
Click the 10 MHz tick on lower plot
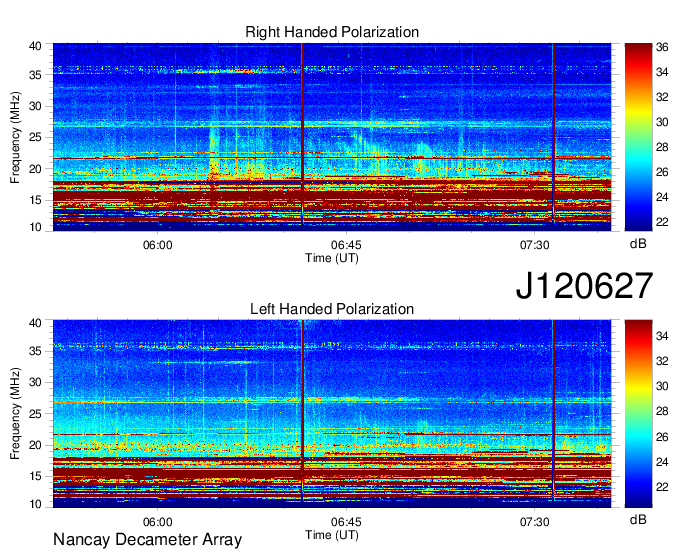click(35, 504)
